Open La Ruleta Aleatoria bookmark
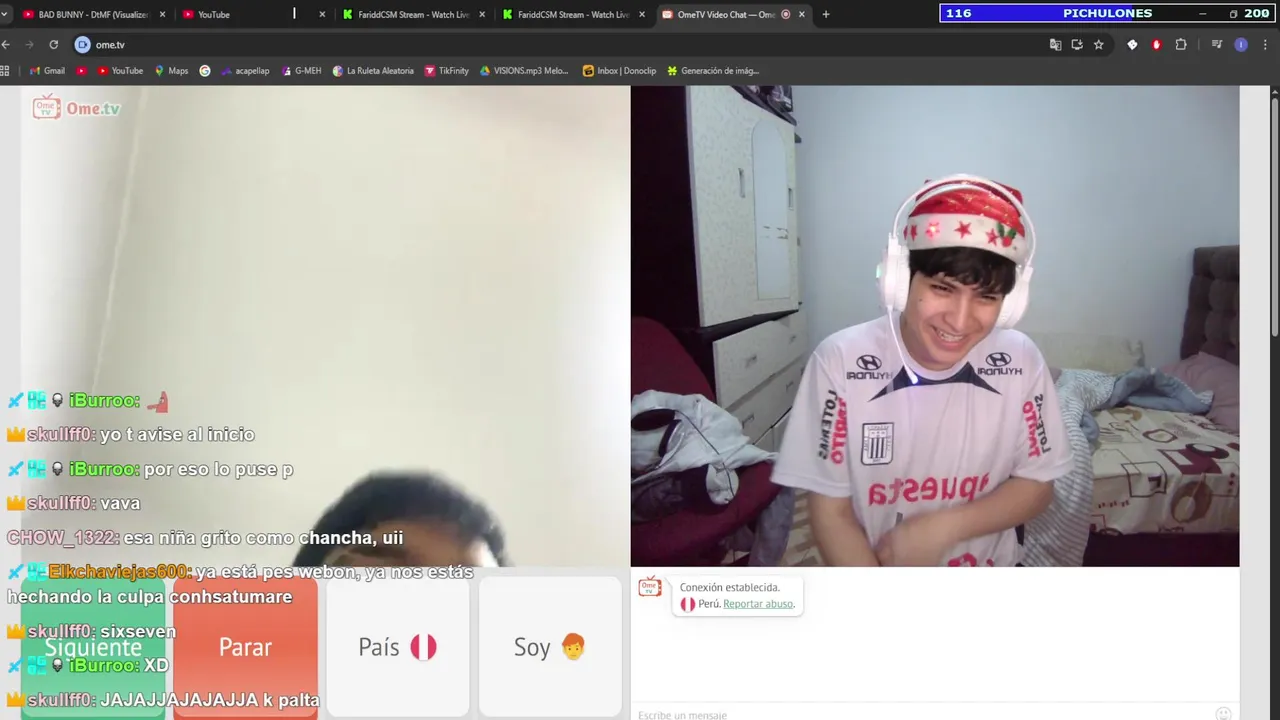The image size is (1280, 720). [x=373, y=71]
